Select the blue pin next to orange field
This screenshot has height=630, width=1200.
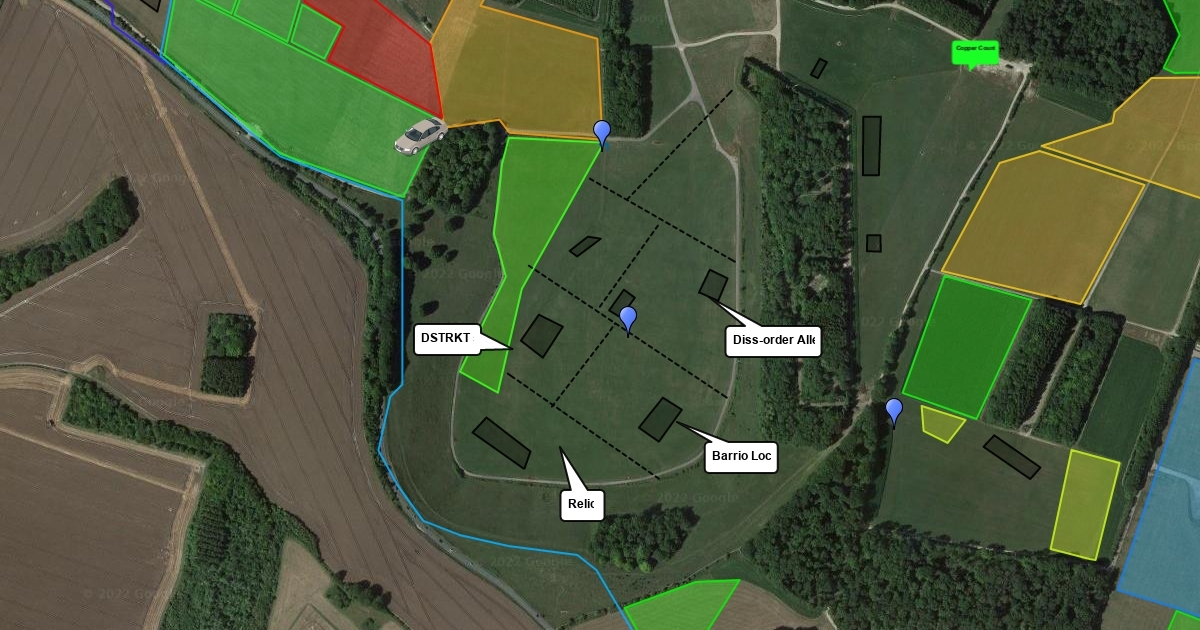click(602, 134)
